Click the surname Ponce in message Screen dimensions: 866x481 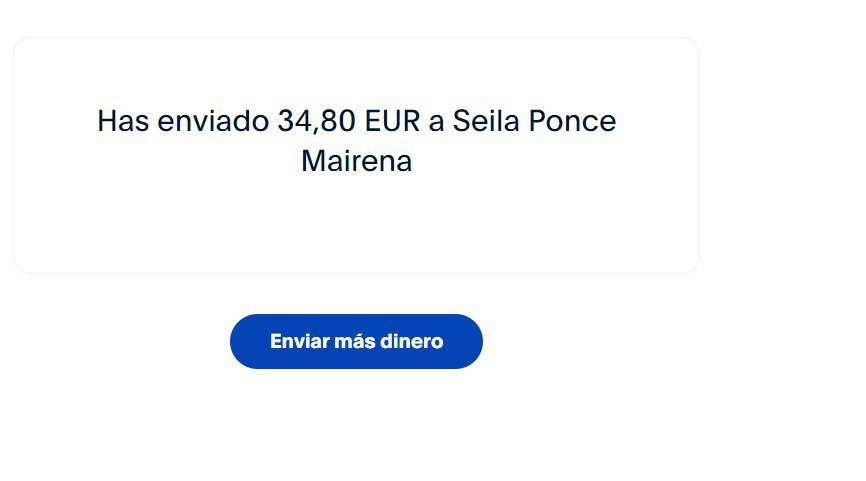click(x=572, y=121)
